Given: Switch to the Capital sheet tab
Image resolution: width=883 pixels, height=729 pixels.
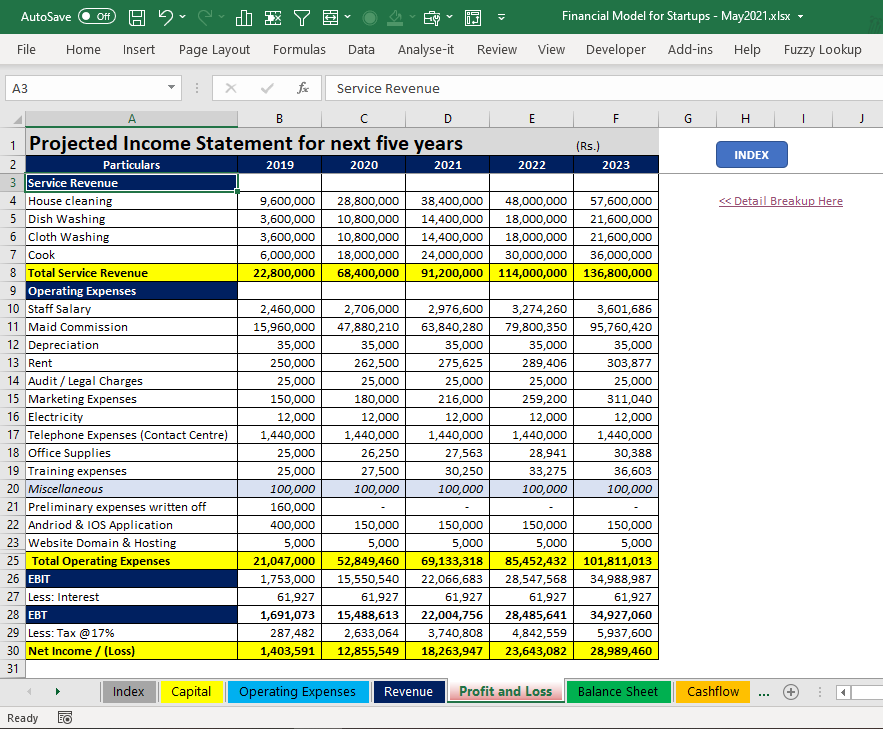Looking at the screenshot, I should [x=191, y=692].
